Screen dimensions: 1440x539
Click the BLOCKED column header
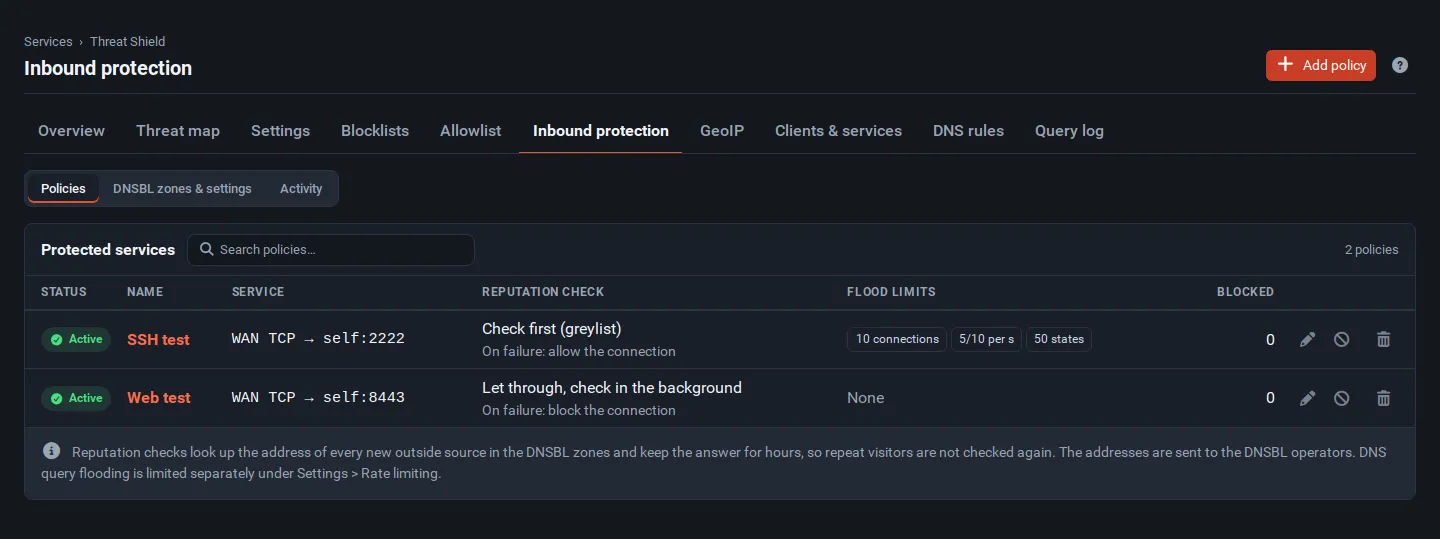(1245, 292)
